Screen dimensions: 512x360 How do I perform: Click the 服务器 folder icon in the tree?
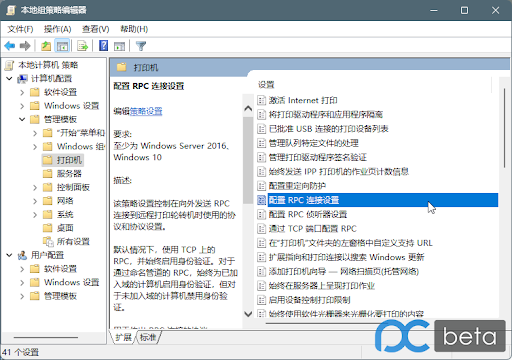coord(48,174)
